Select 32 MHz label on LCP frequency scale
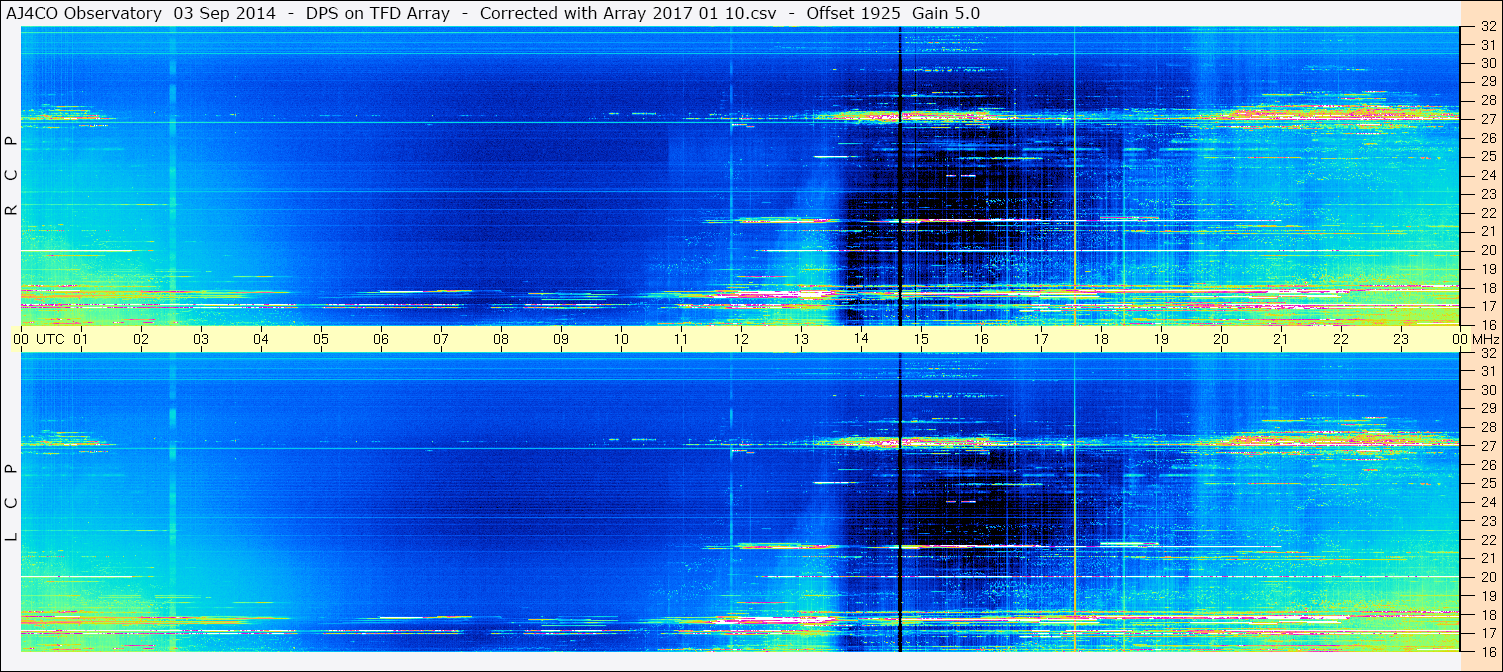This screenshot has height=672, width=1503. 1487,353
